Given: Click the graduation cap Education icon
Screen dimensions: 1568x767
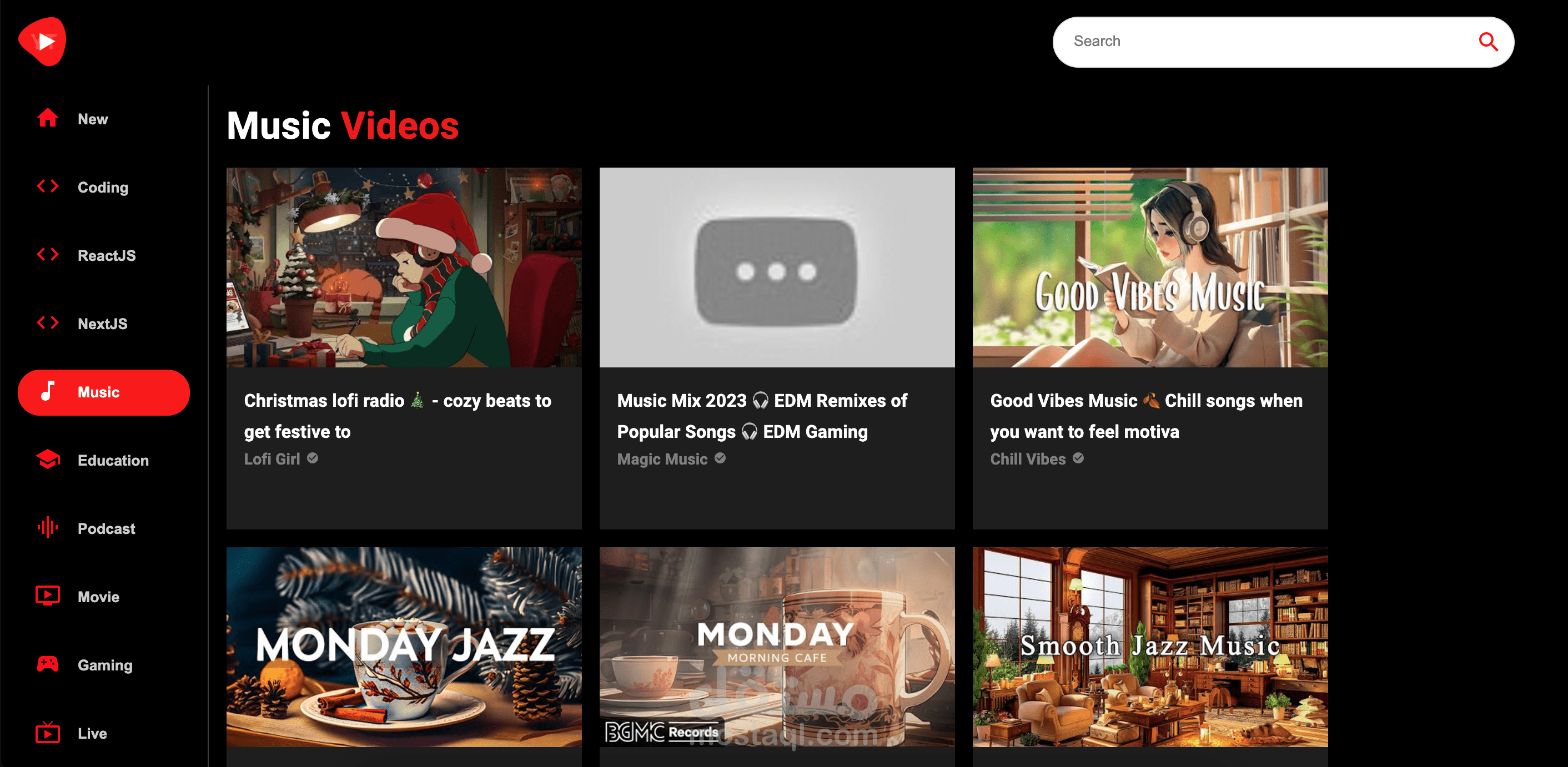Looking at the screenshot, I should click(x=48, y=459).
